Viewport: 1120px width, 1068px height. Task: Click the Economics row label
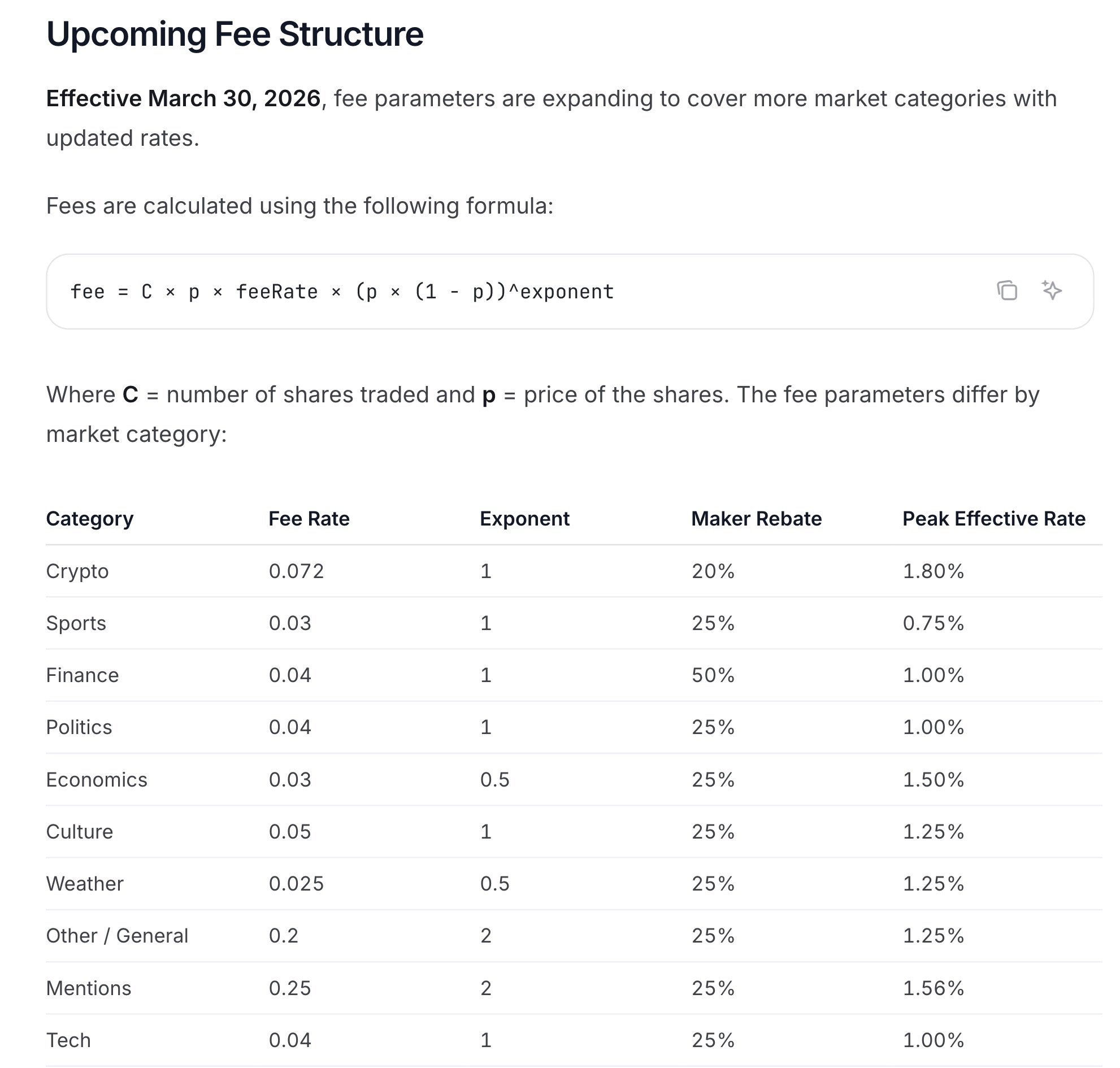(97, 780)
